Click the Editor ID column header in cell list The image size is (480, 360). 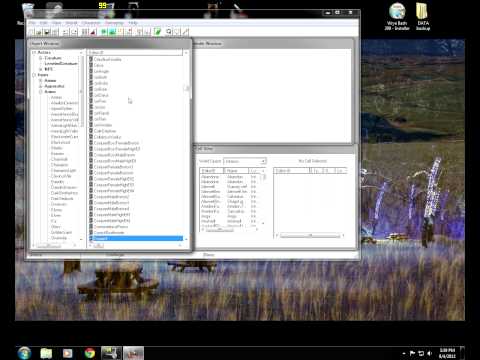click(x=211, y=171)
